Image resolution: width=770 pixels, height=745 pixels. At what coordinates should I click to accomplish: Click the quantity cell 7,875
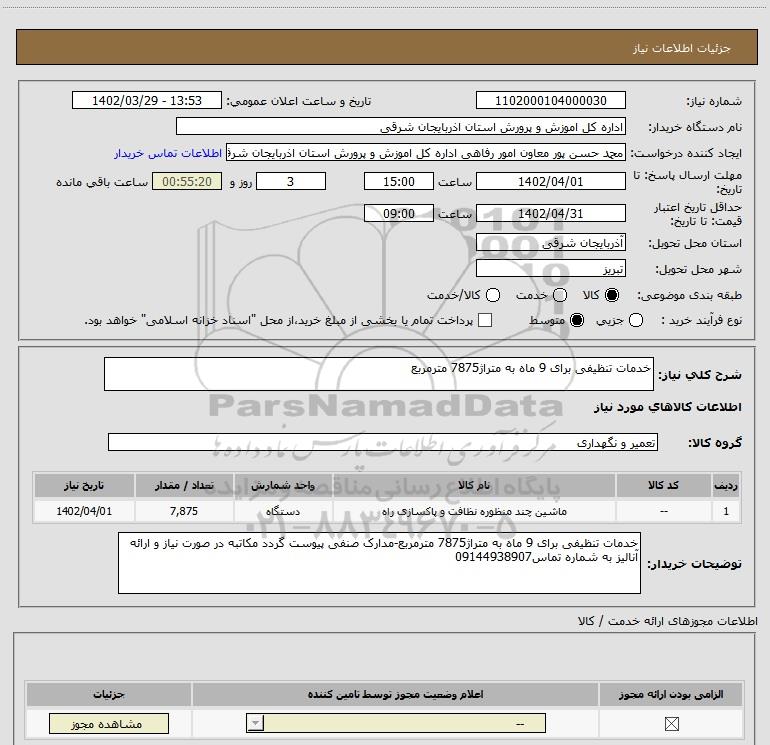click(x=184, y=512)
